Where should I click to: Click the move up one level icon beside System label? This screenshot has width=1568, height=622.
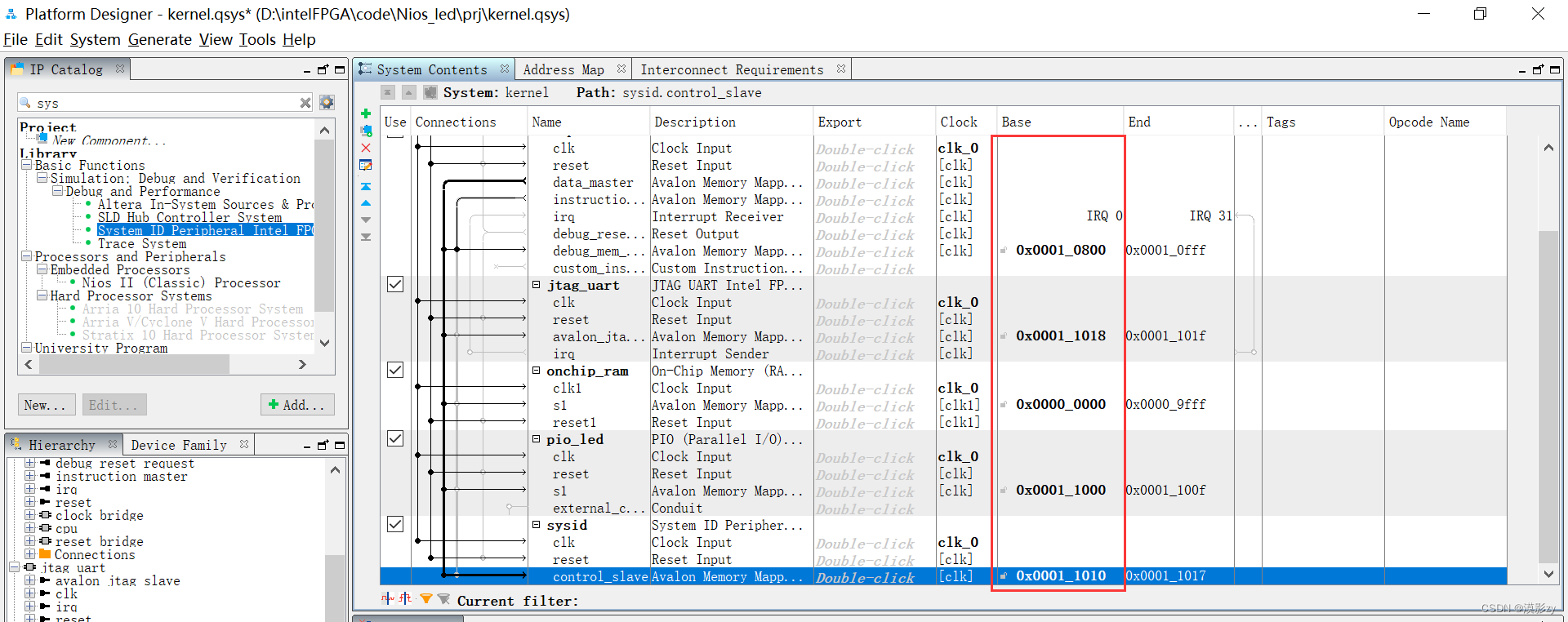point(409,92)
